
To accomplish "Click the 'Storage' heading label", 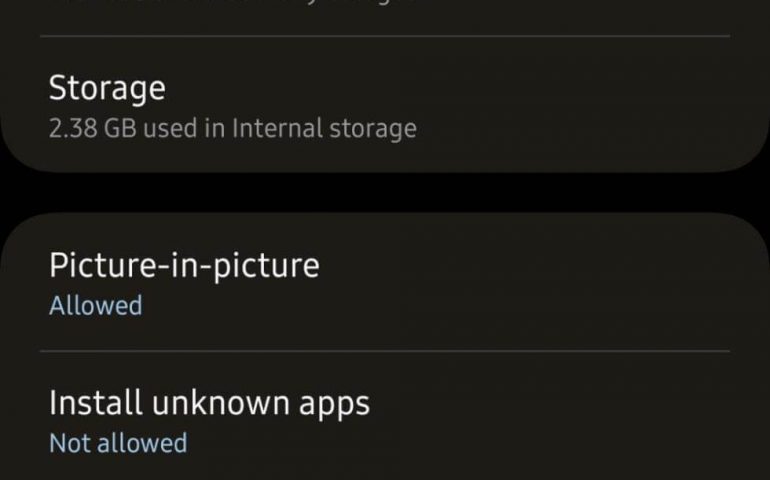I will 107,88.
